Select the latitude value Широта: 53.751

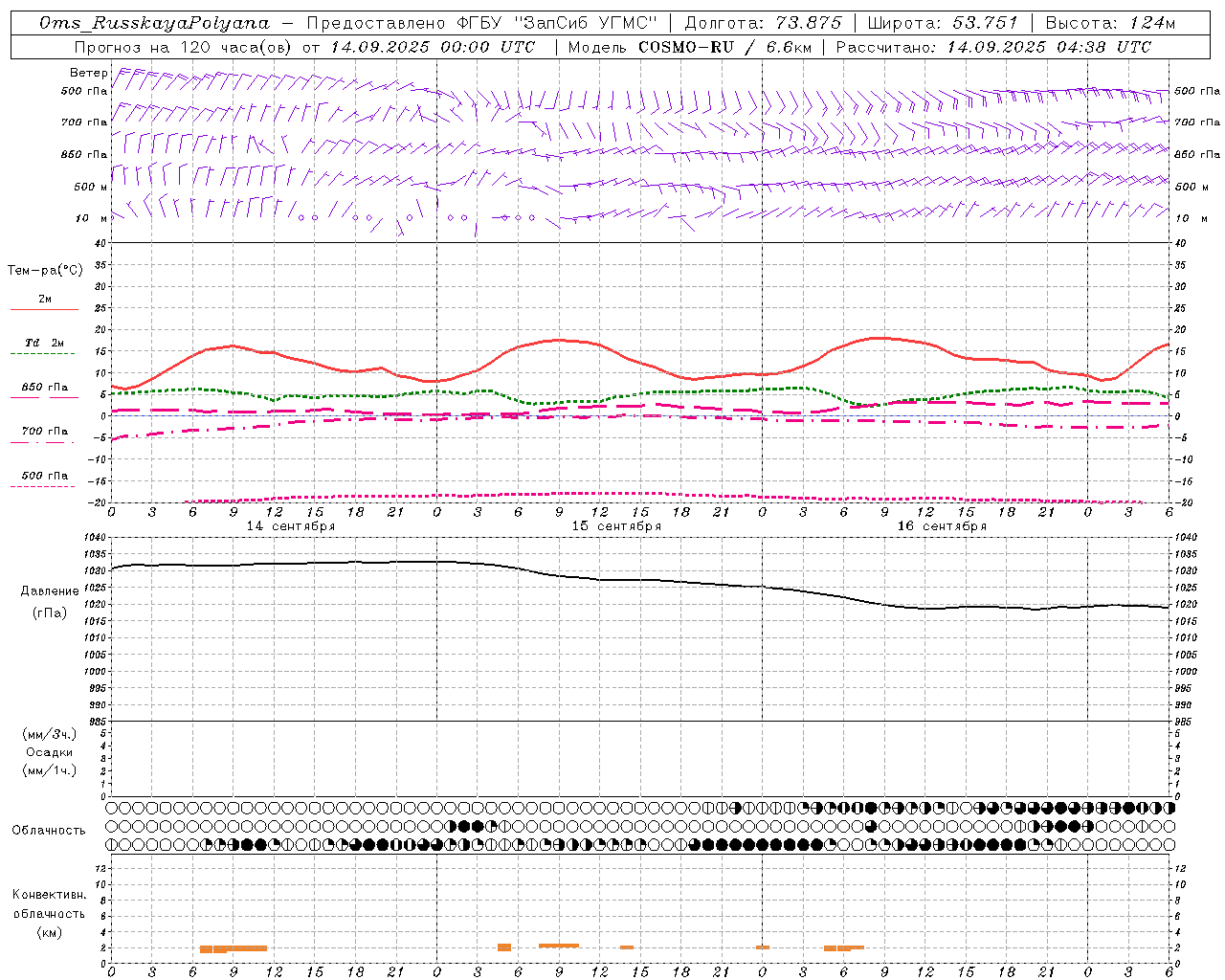[943, 23]
